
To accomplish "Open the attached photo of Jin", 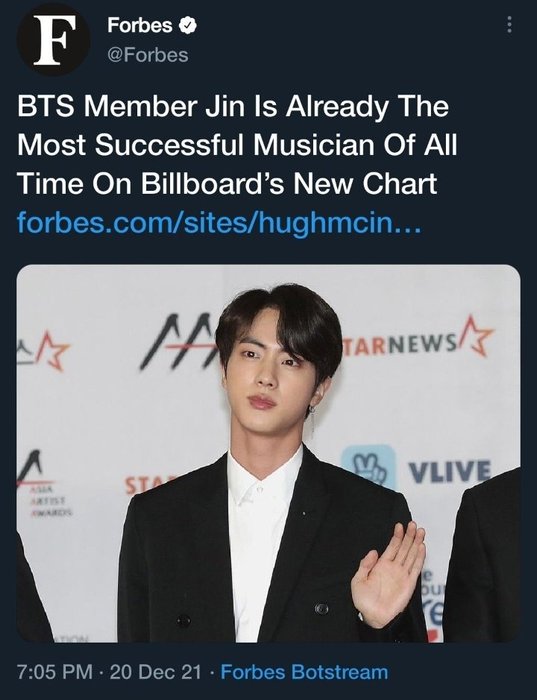I will (268, 453).
